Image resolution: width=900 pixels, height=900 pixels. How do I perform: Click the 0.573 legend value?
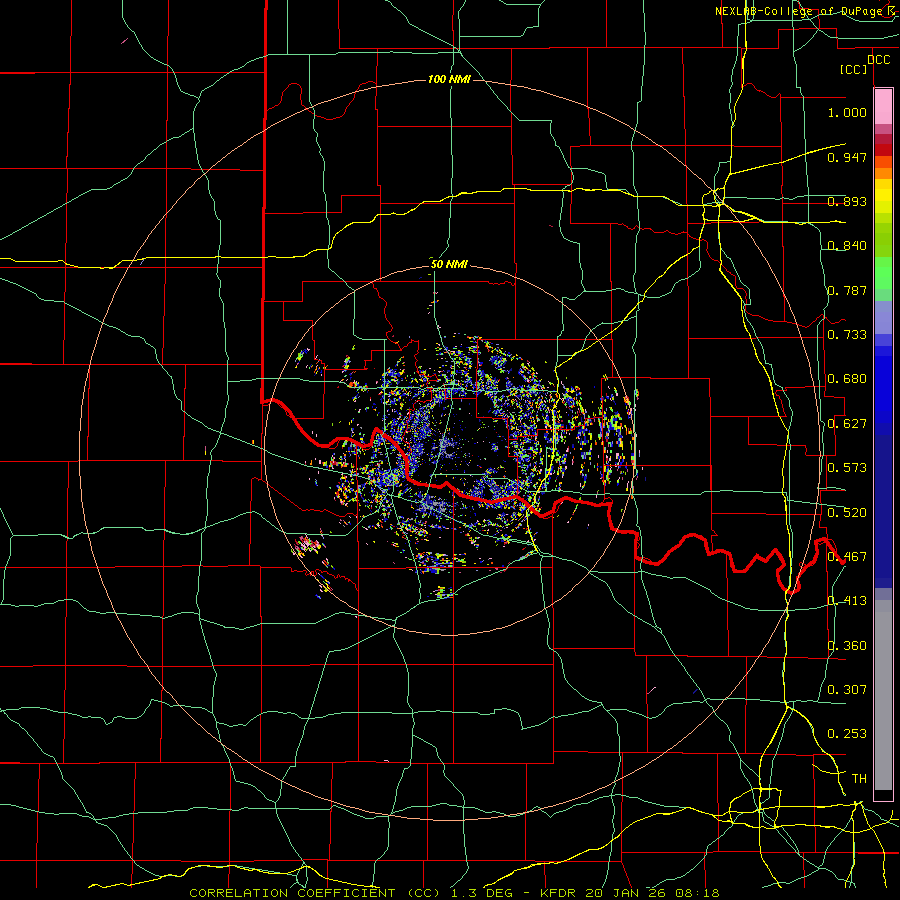pos(847,468)
